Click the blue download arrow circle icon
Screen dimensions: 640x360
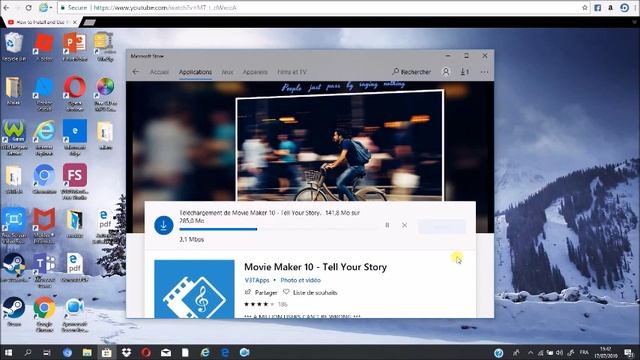click(x=164, y=225)
